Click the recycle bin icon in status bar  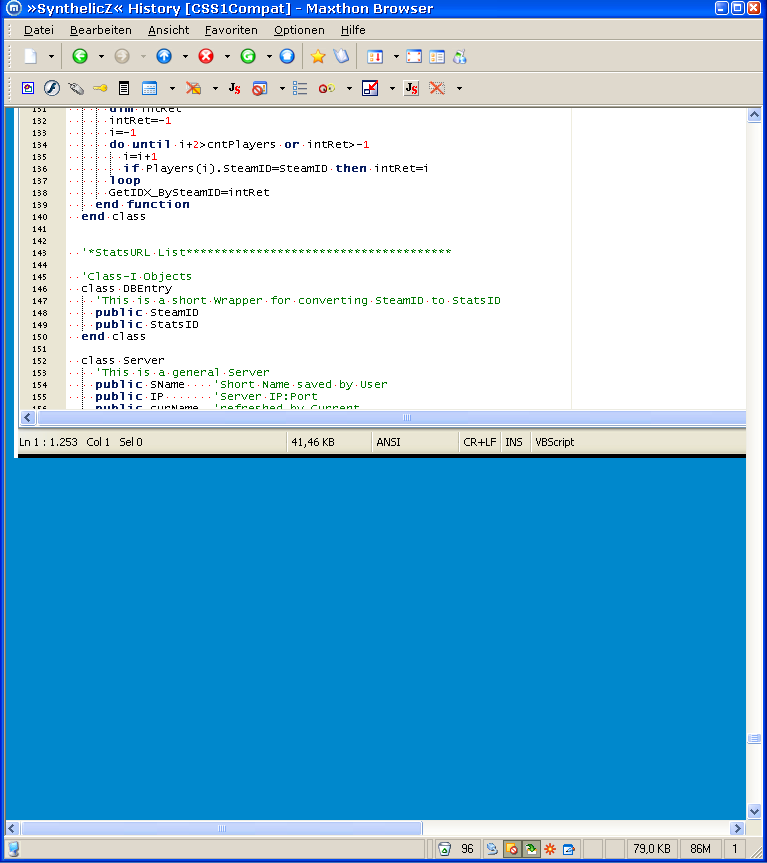click(x=445, y=849)
